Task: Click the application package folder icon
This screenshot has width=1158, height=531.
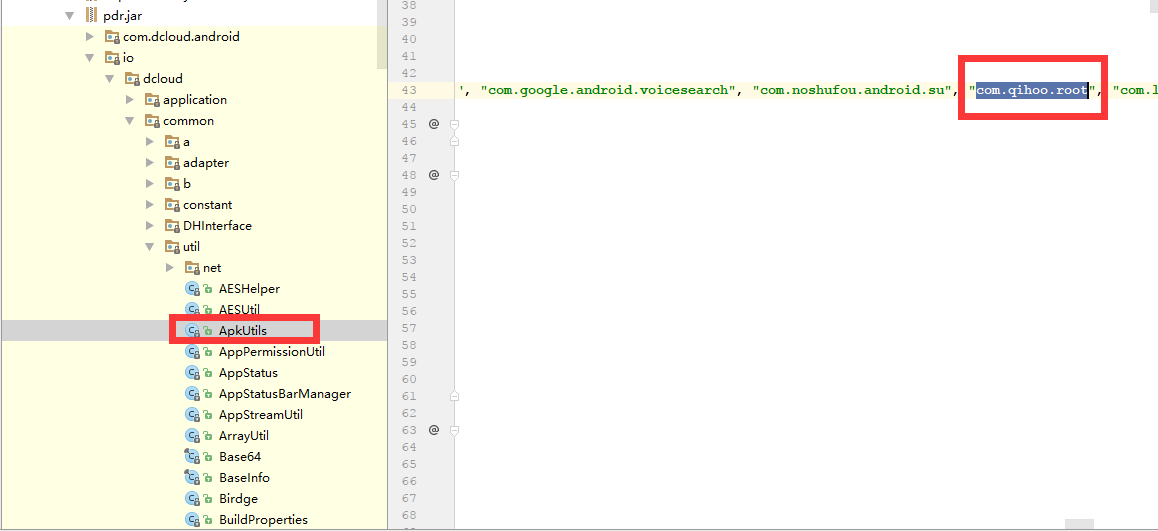Action: (x=152, y=100)
